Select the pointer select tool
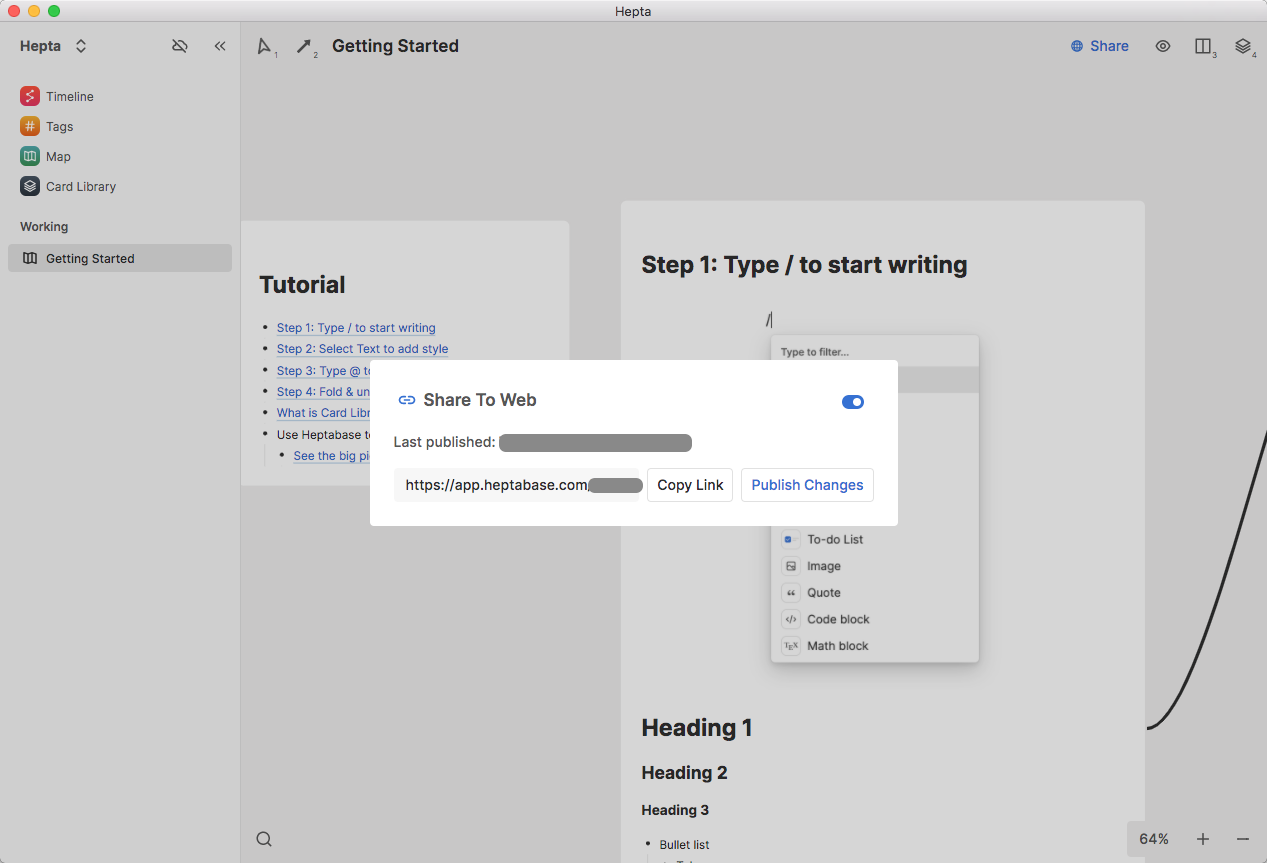 pyautogui.click(x=264, y=46)
